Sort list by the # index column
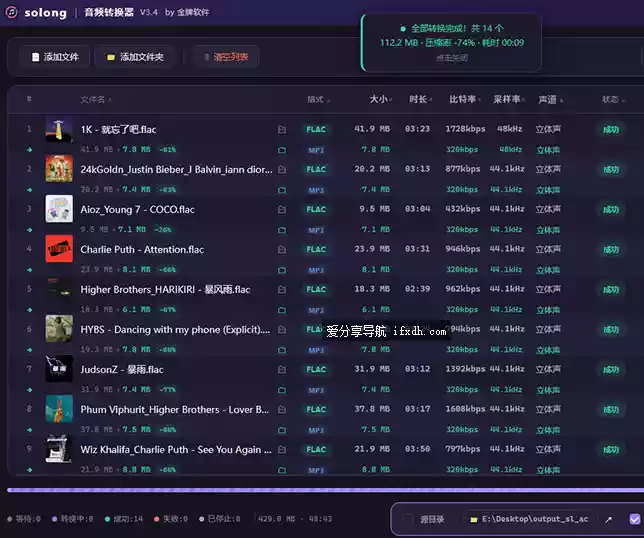 click(29, 99)
